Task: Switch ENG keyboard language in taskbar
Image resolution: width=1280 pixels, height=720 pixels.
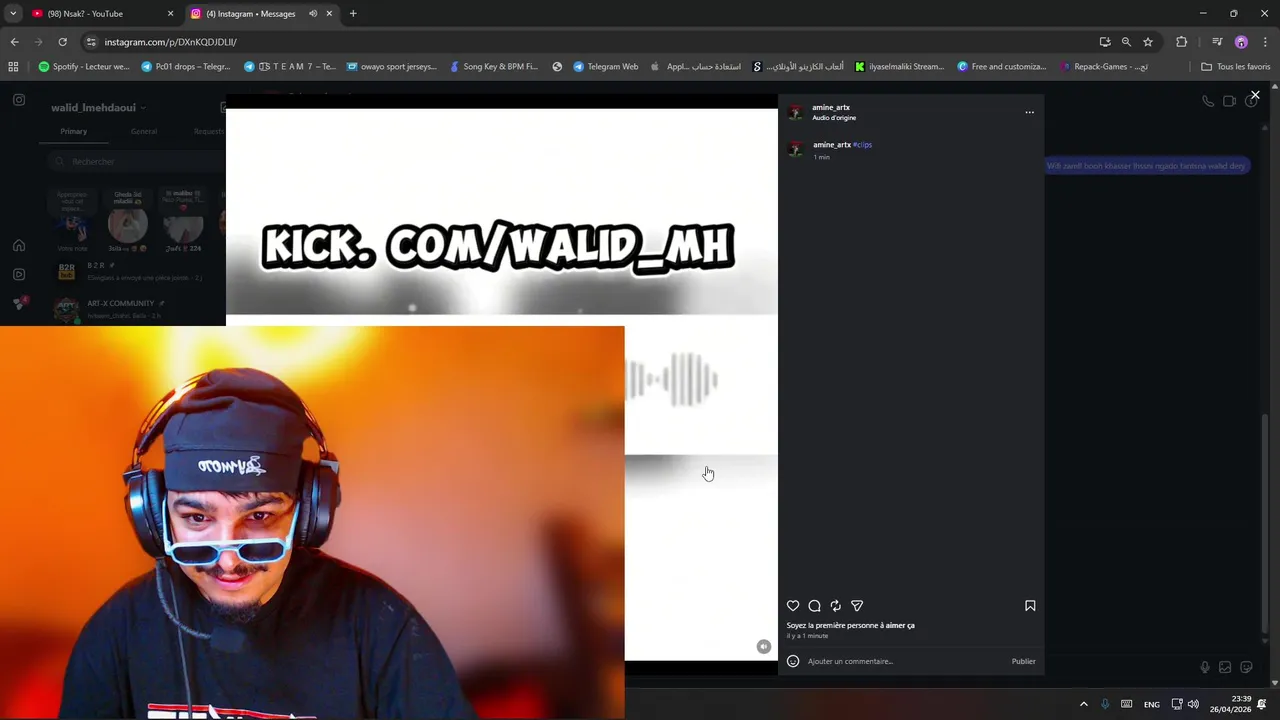Action: 1152,705
